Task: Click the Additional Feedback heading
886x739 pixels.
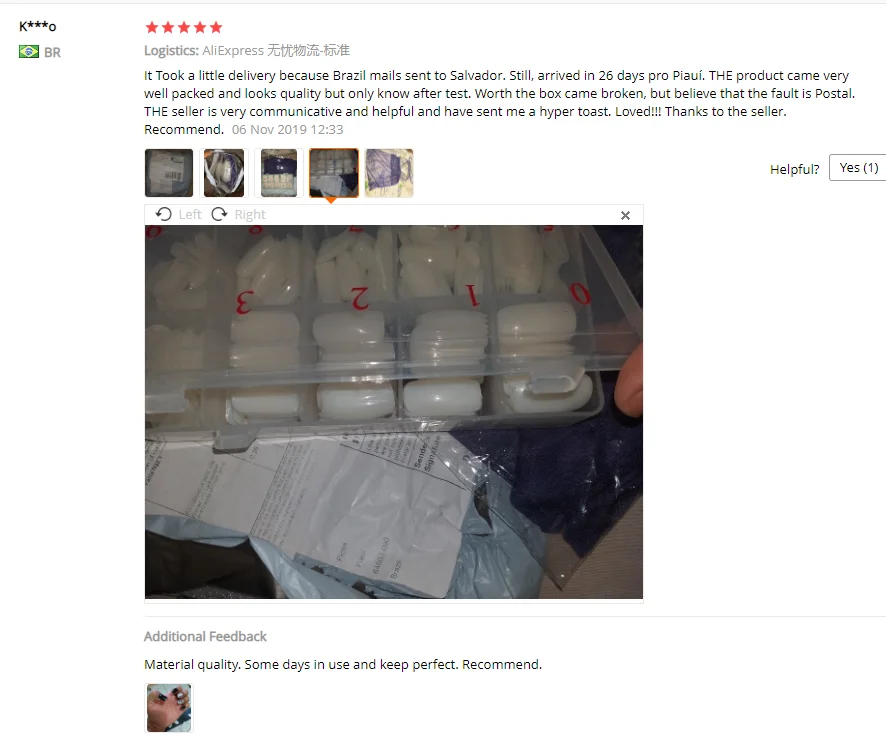Action: pos(205,637)
